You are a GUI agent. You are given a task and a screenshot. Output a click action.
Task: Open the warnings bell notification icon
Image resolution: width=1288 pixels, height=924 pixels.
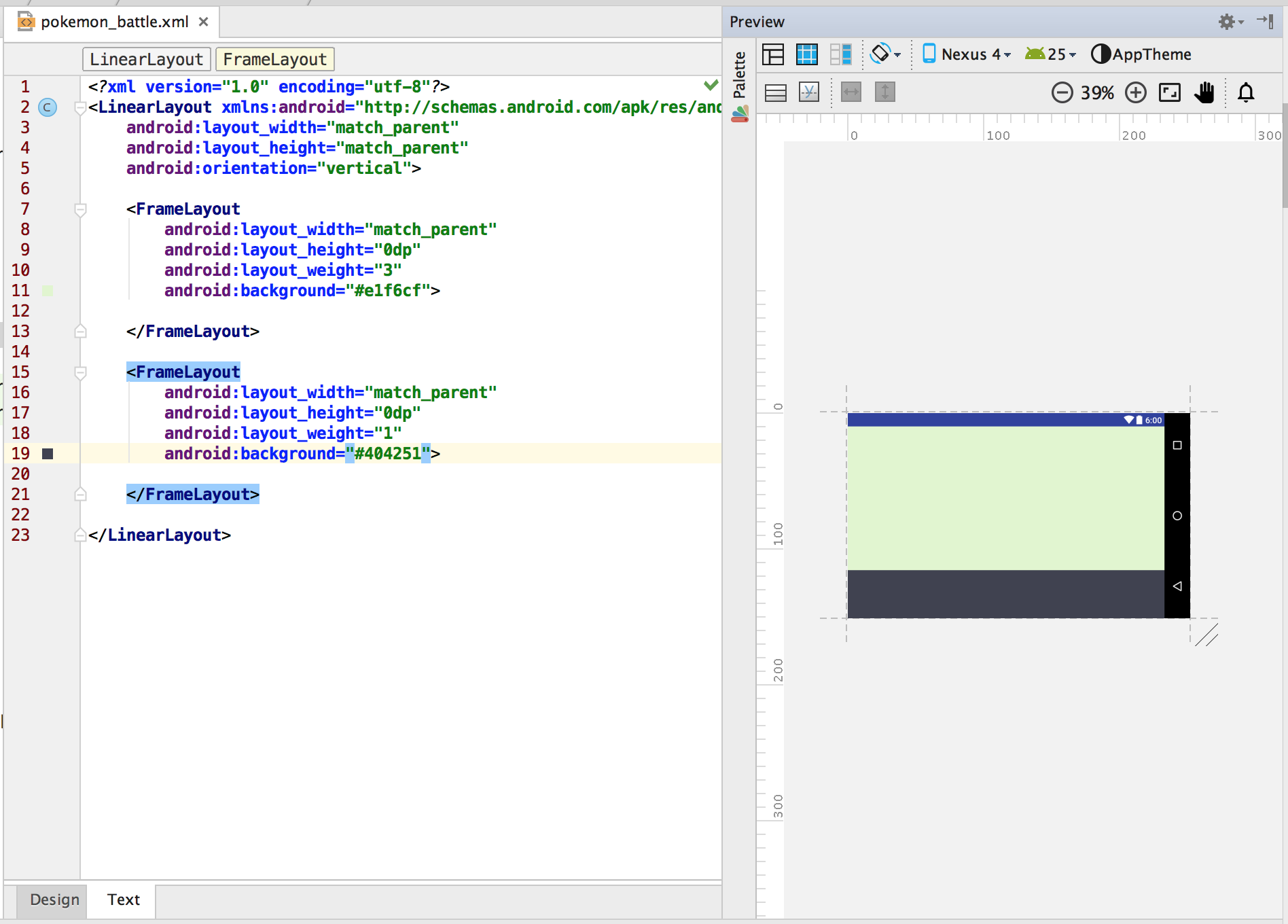pos(1246,92)
